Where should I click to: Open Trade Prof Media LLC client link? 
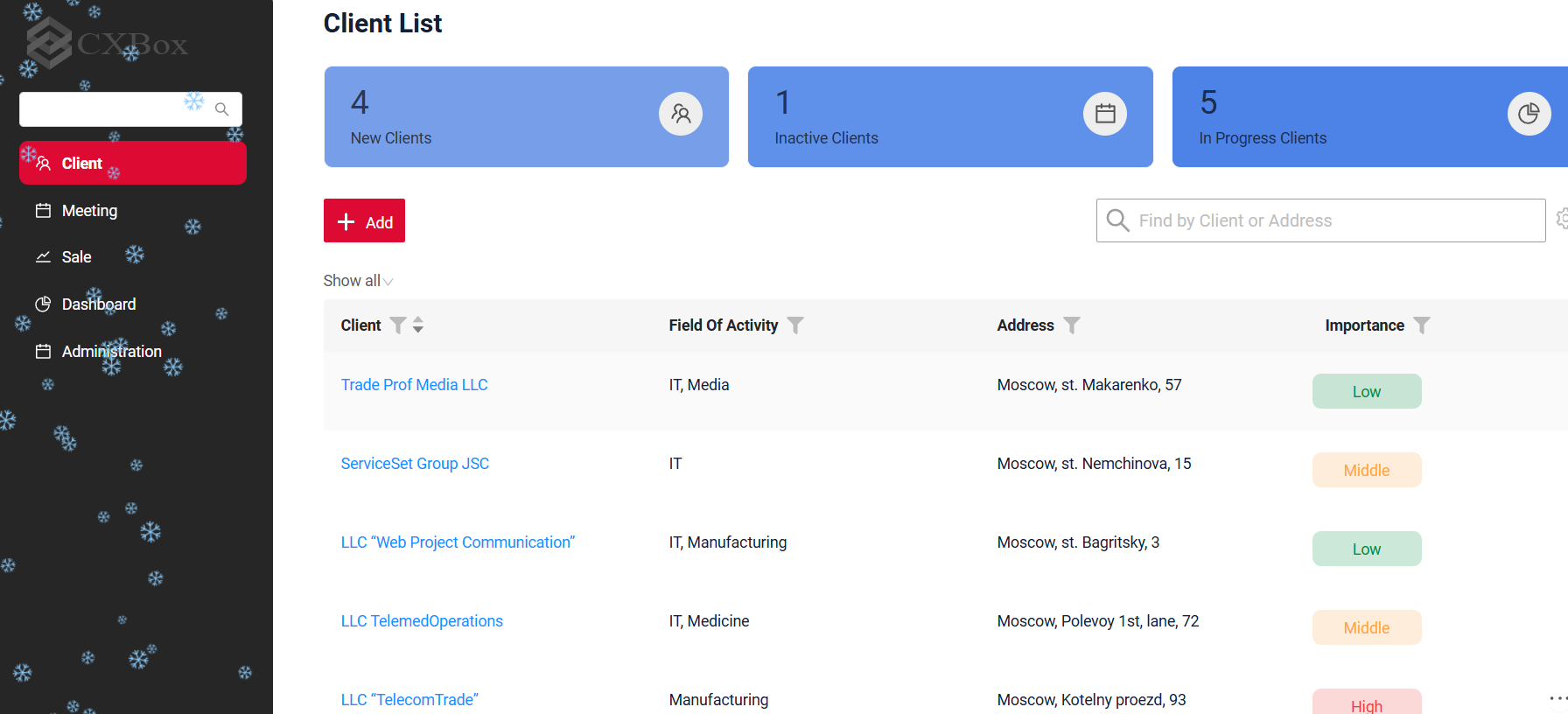pyautogui.click(x=414, y=385)
